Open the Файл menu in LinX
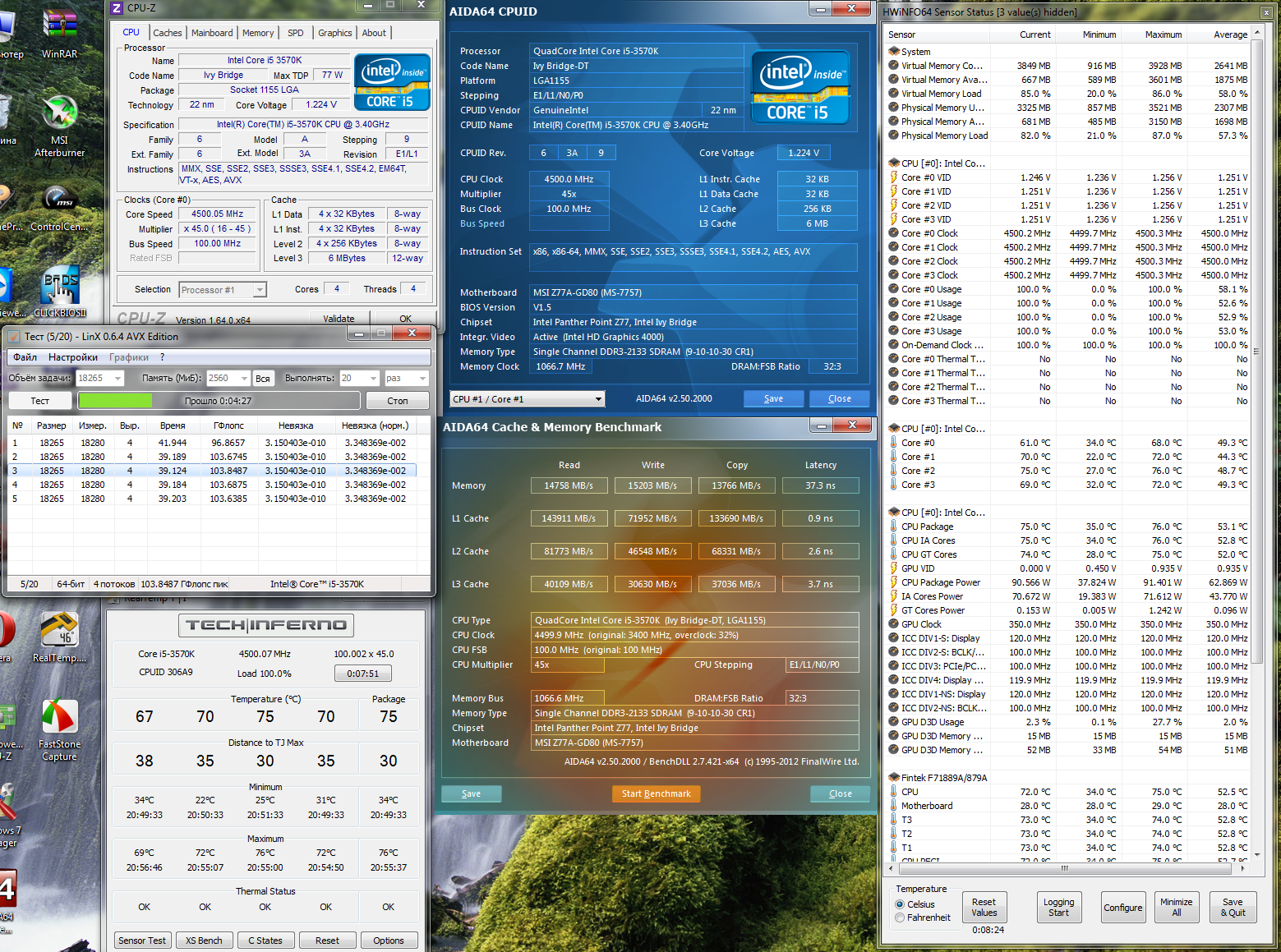 pyautogui.click(x=25, y=357)
